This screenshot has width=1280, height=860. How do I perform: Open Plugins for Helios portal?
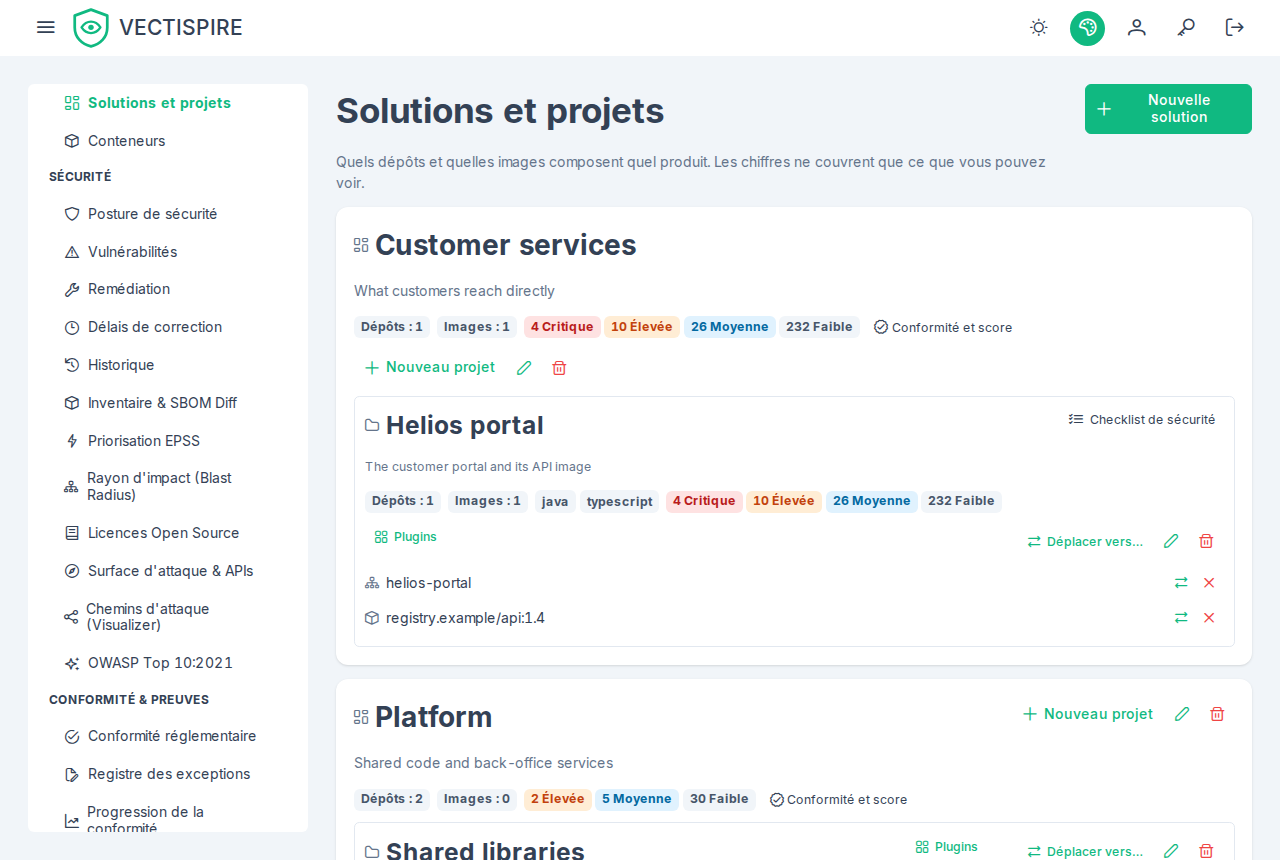click(405, 537)
